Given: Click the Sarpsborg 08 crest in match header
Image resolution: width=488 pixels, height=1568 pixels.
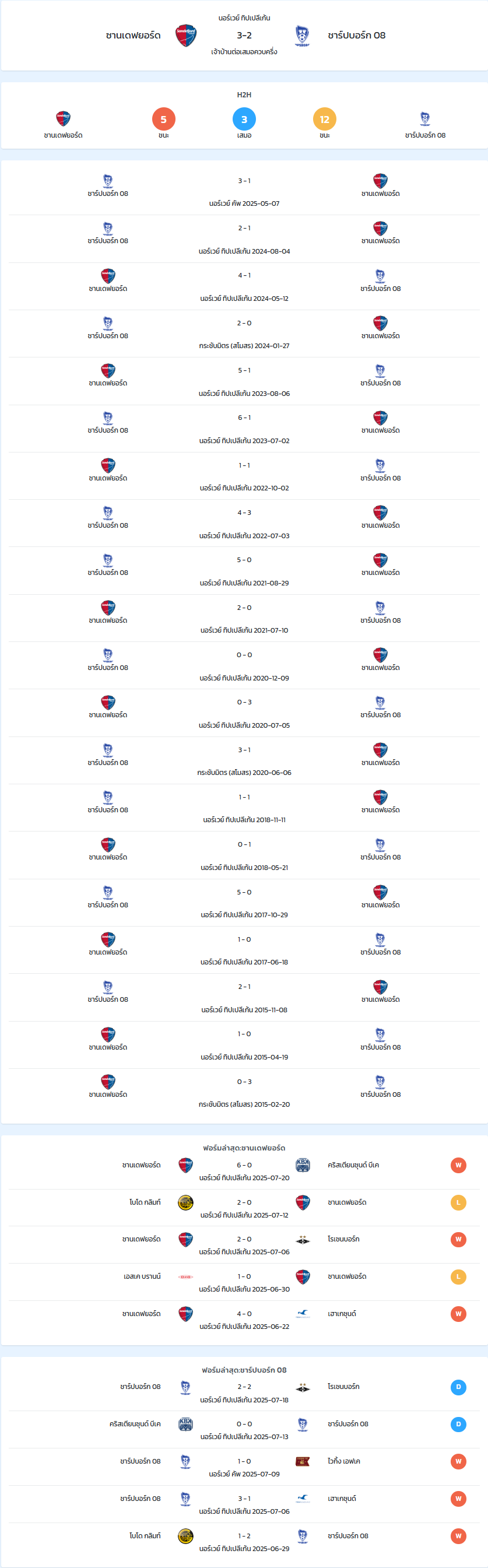Looking at the screenshot, I should point(303,36).
